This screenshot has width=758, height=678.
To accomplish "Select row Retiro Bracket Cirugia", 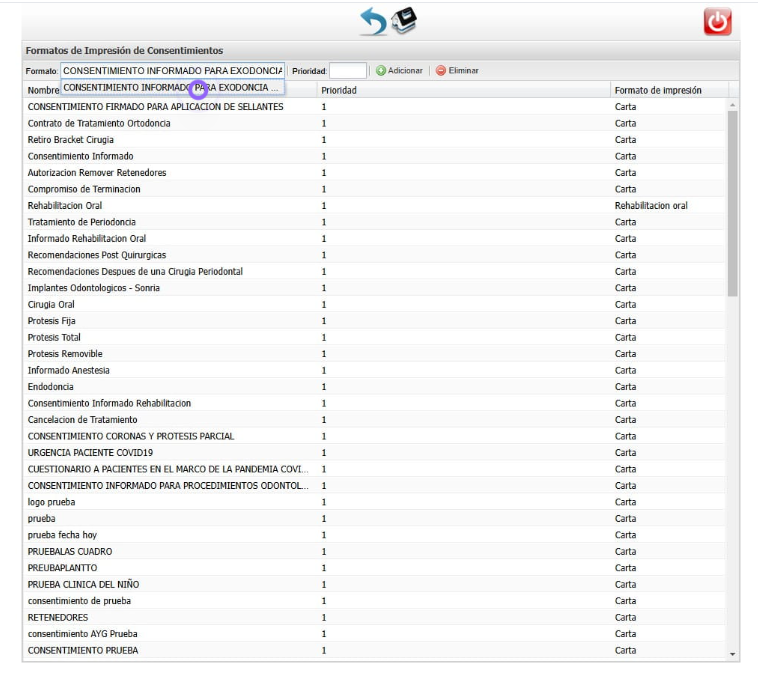I will click(x=375, y=140).
